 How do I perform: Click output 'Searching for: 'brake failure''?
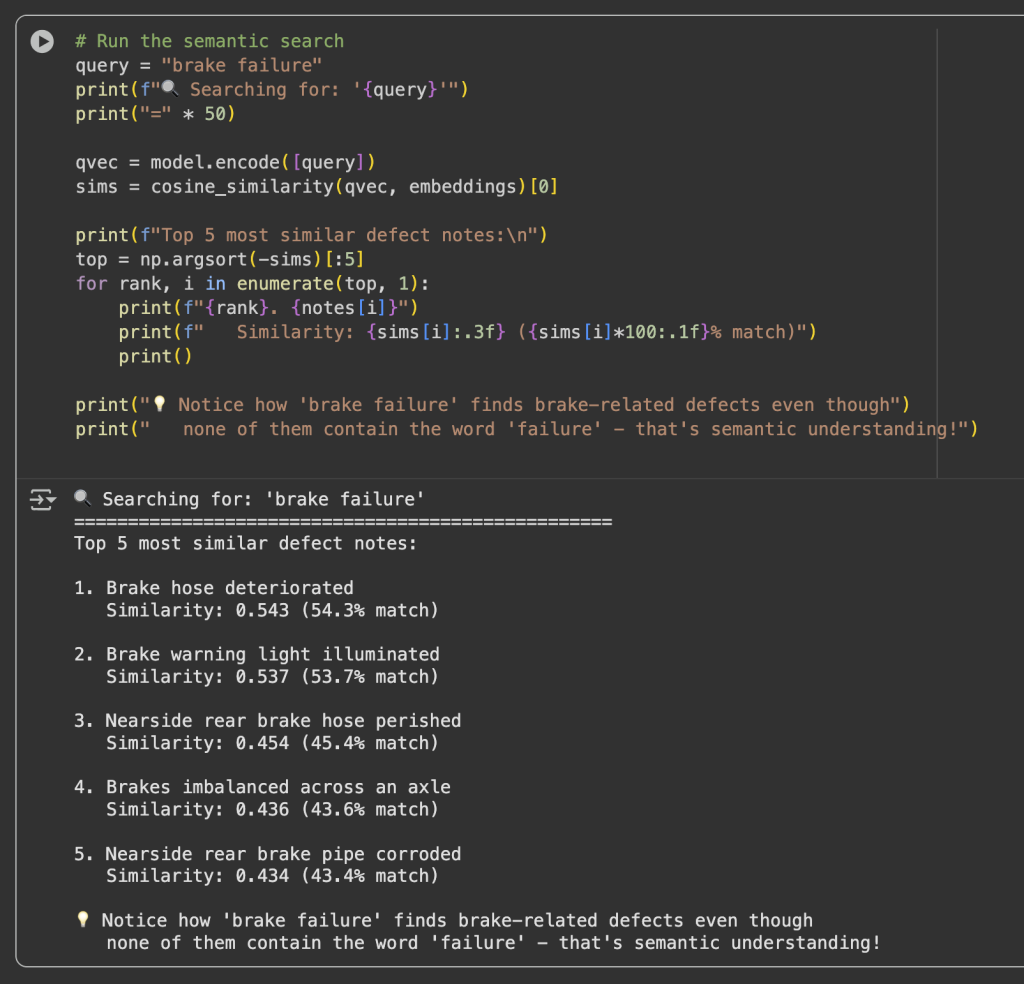tap(249, 499)
